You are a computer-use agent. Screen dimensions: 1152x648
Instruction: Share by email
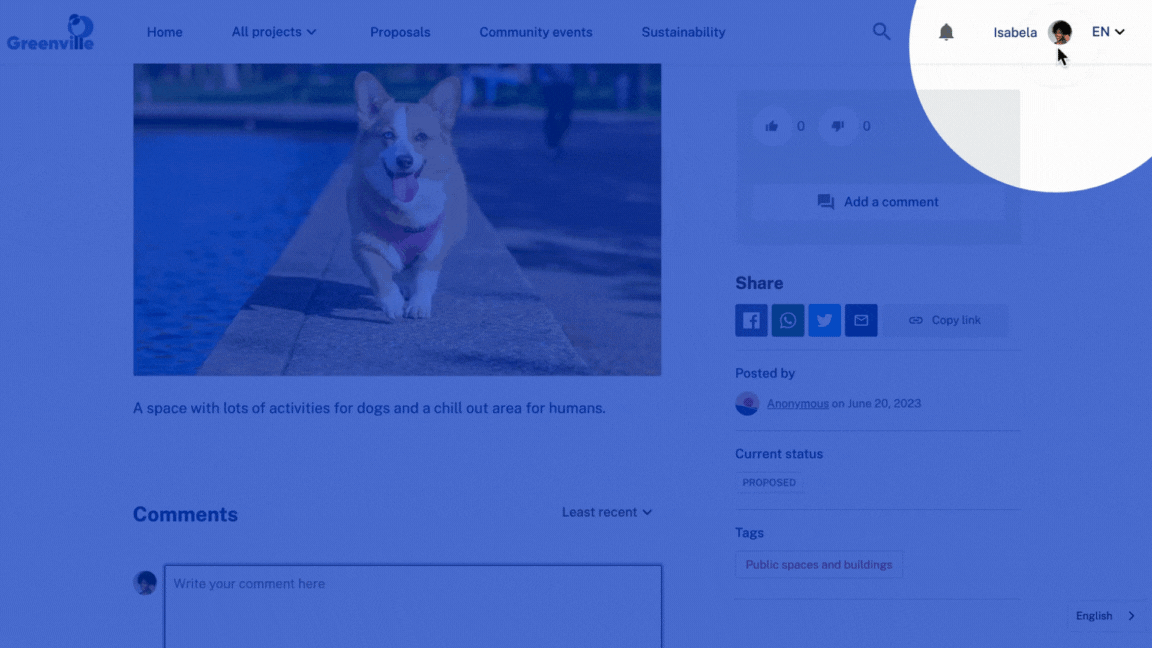[861, 320]
